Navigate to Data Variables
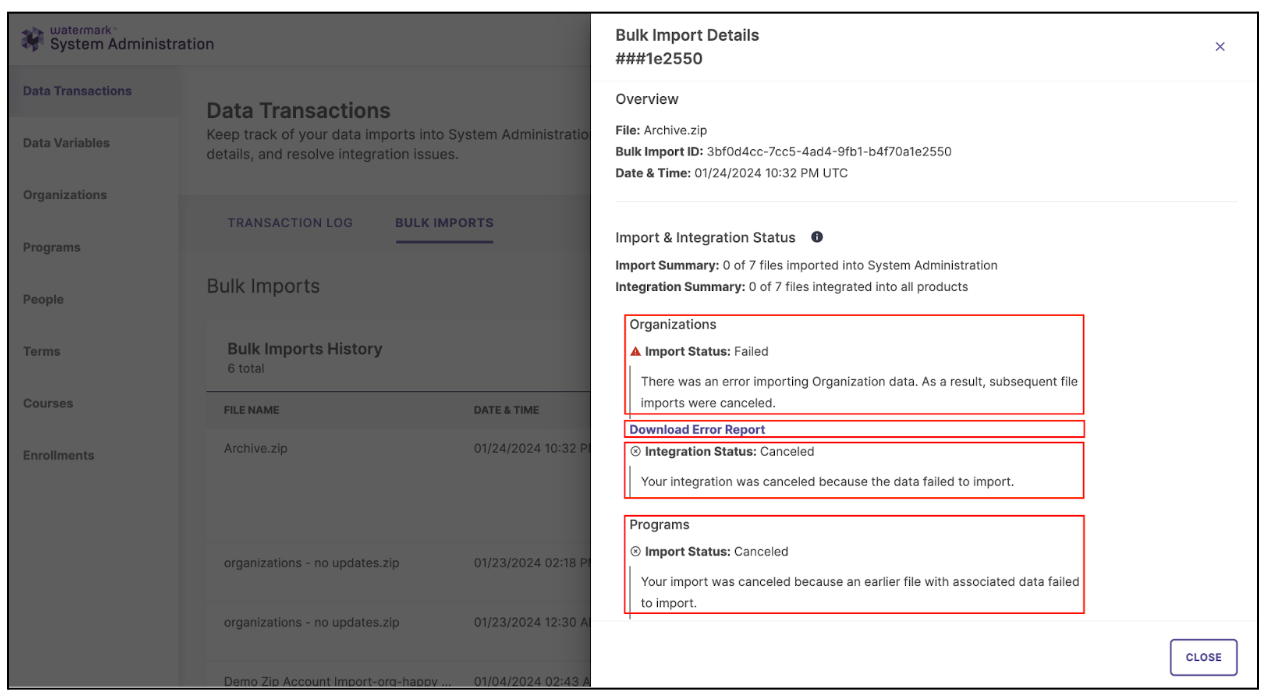This screenshot has width=1265, height=695. tap(64, 143)
